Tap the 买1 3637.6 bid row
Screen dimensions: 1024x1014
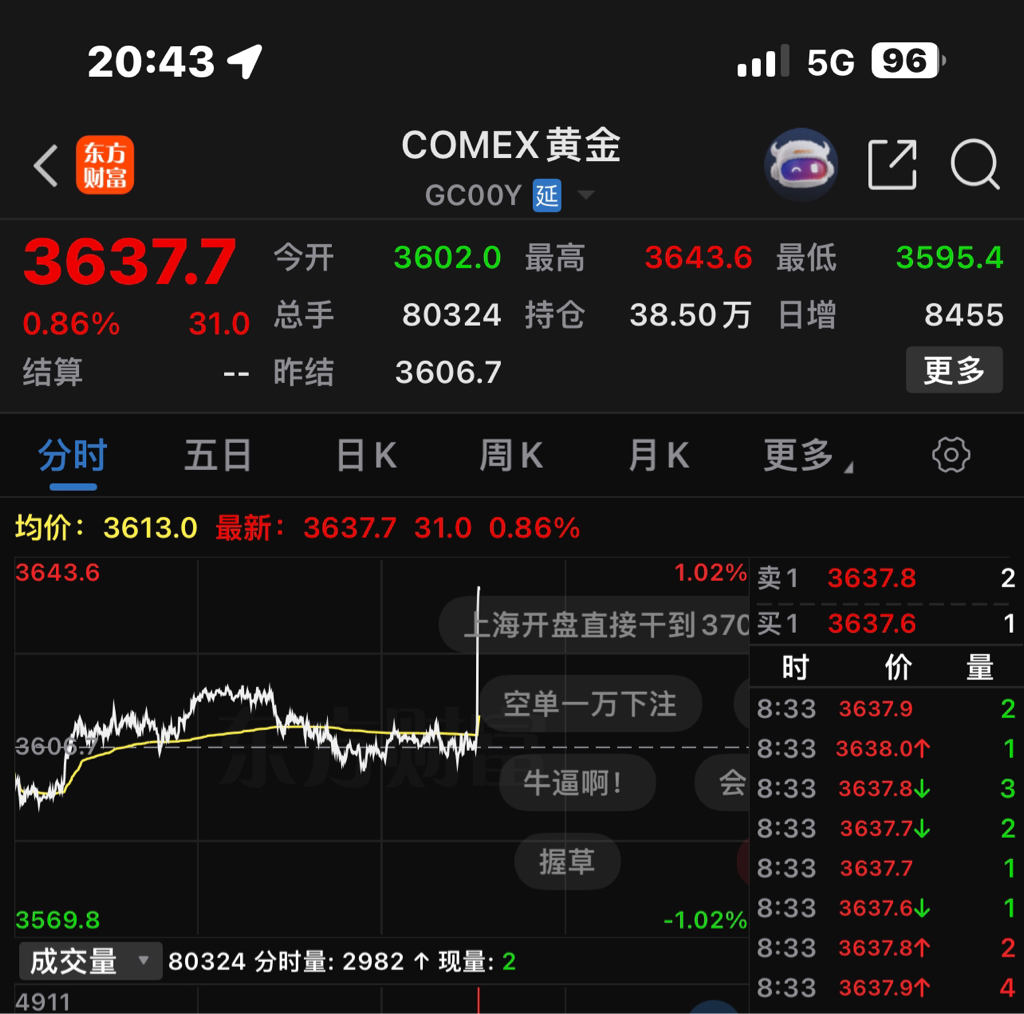tap(886, 624)
